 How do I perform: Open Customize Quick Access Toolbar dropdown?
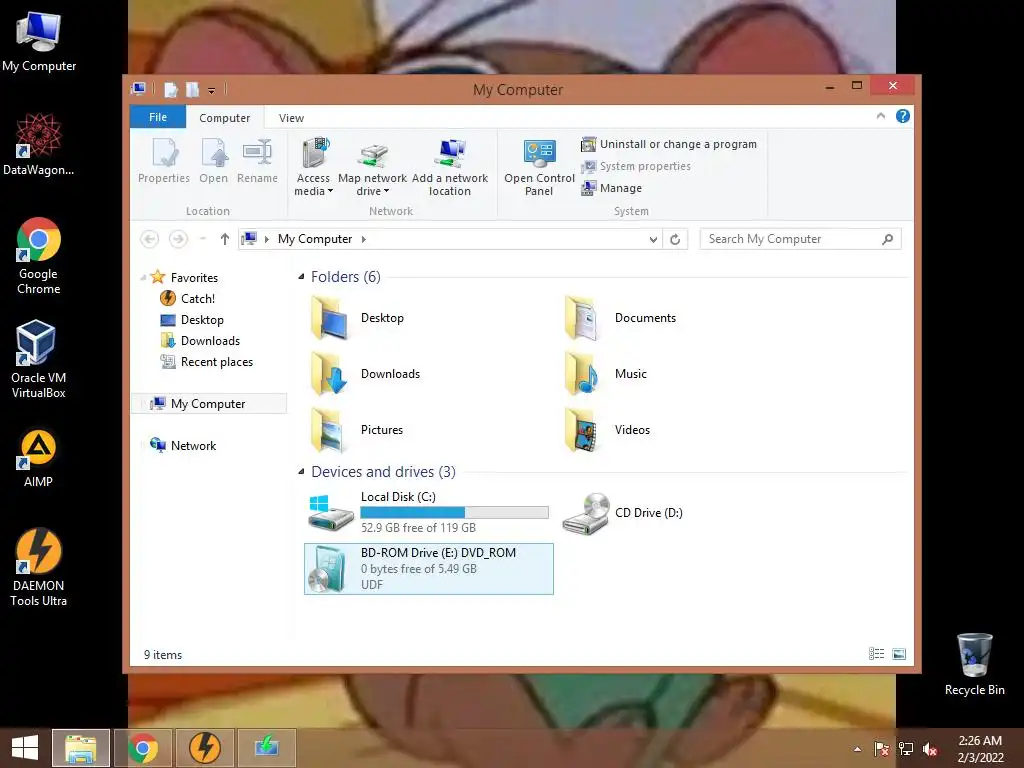[212, 90]
